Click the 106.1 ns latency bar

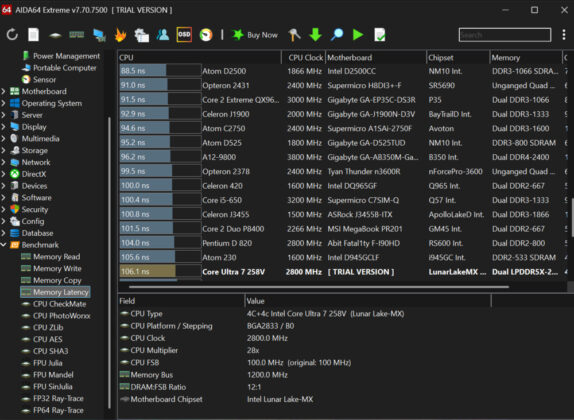click(x=148, y=271)
